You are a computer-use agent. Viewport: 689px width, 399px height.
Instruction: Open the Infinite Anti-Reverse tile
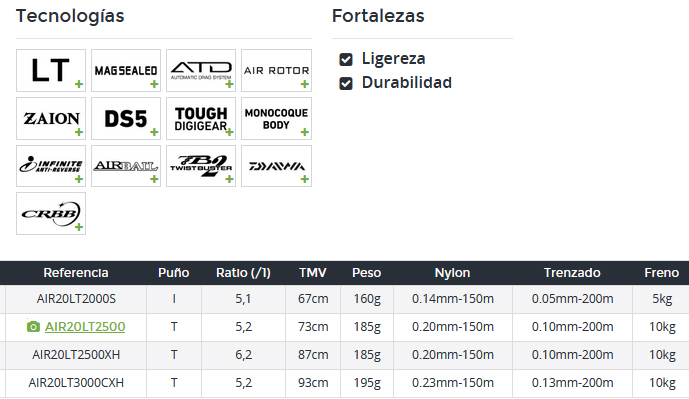point(51,166)
